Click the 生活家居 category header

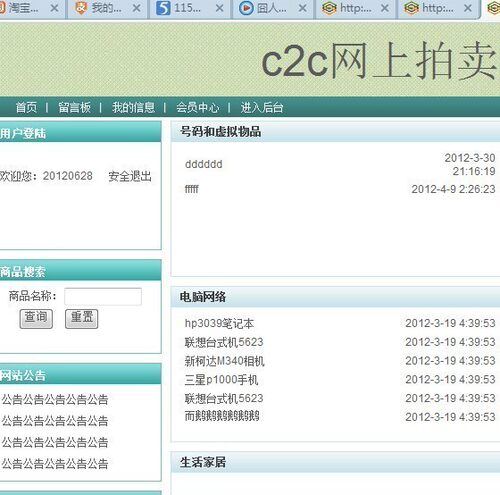click(203, 462)
